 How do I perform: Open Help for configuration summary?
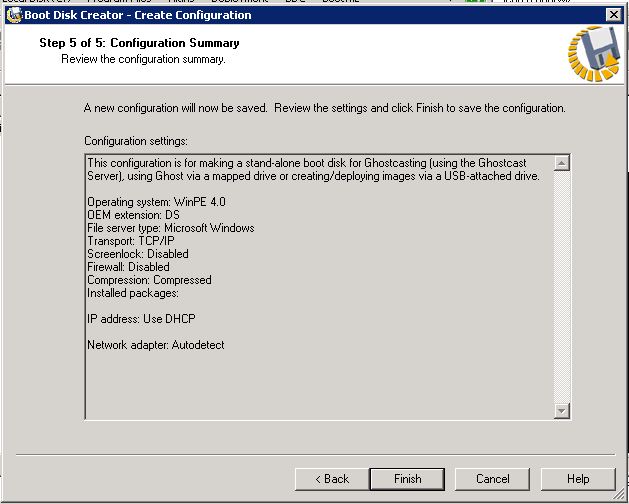tap(578, 479)
